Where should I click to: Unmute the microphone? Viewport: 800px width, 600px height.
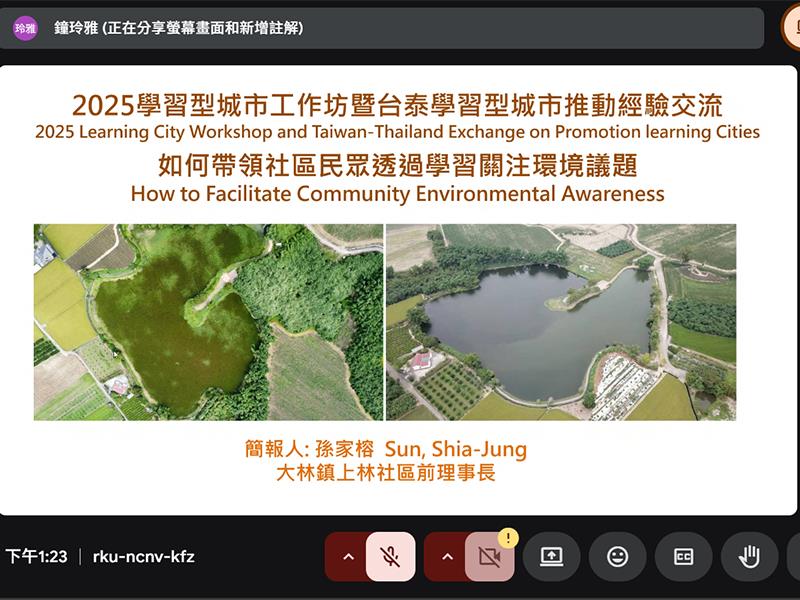[x=391, y=557]
